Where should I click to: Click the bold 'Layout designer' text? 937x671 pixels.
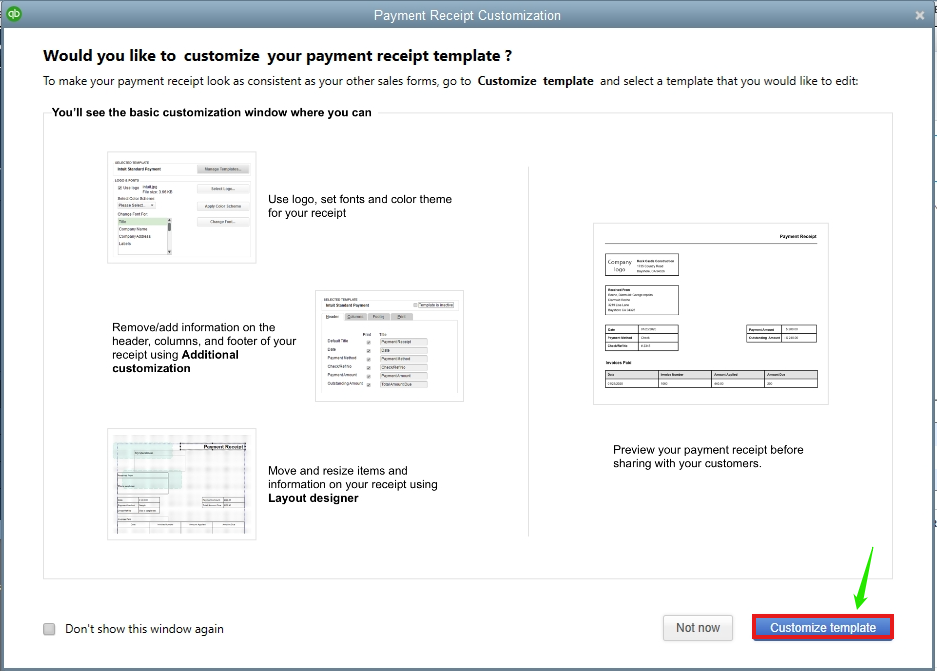click(313, 498)
